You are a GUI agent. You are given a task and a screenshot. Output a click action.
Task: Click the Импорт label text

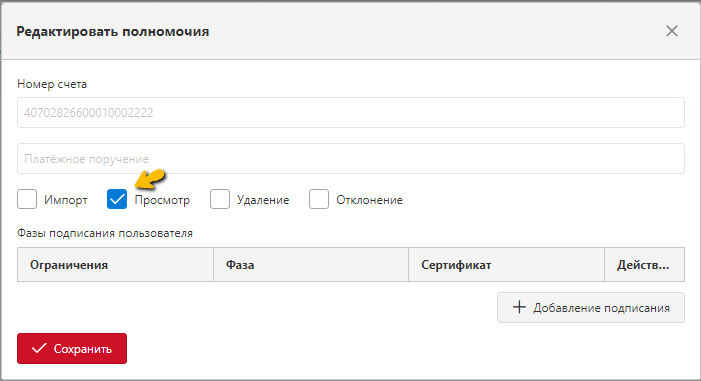pos(66,200)
